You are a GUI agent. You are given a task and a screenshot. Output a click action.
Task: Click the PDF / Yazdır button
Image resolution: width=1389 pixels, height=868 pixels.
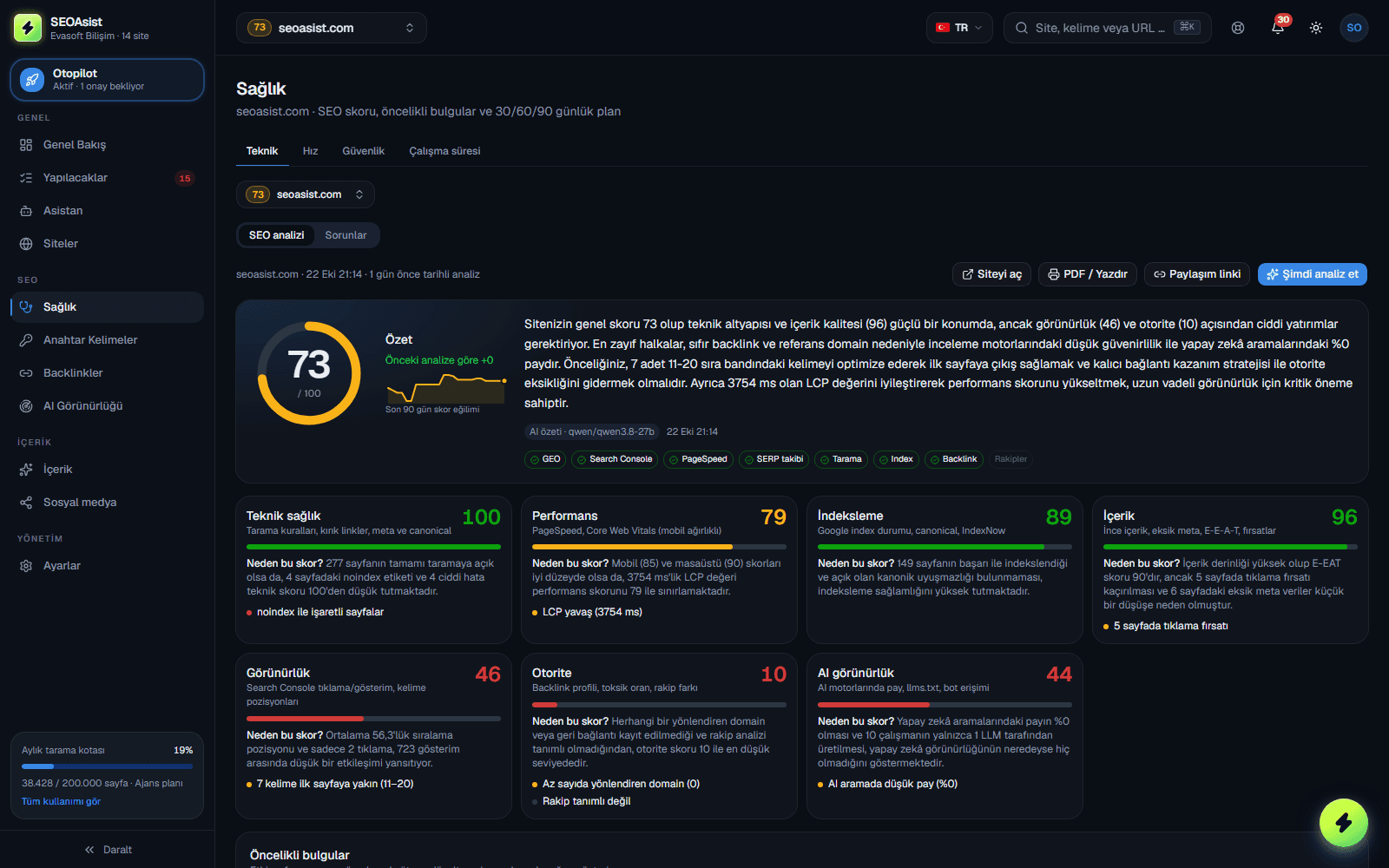[1087, 274]
